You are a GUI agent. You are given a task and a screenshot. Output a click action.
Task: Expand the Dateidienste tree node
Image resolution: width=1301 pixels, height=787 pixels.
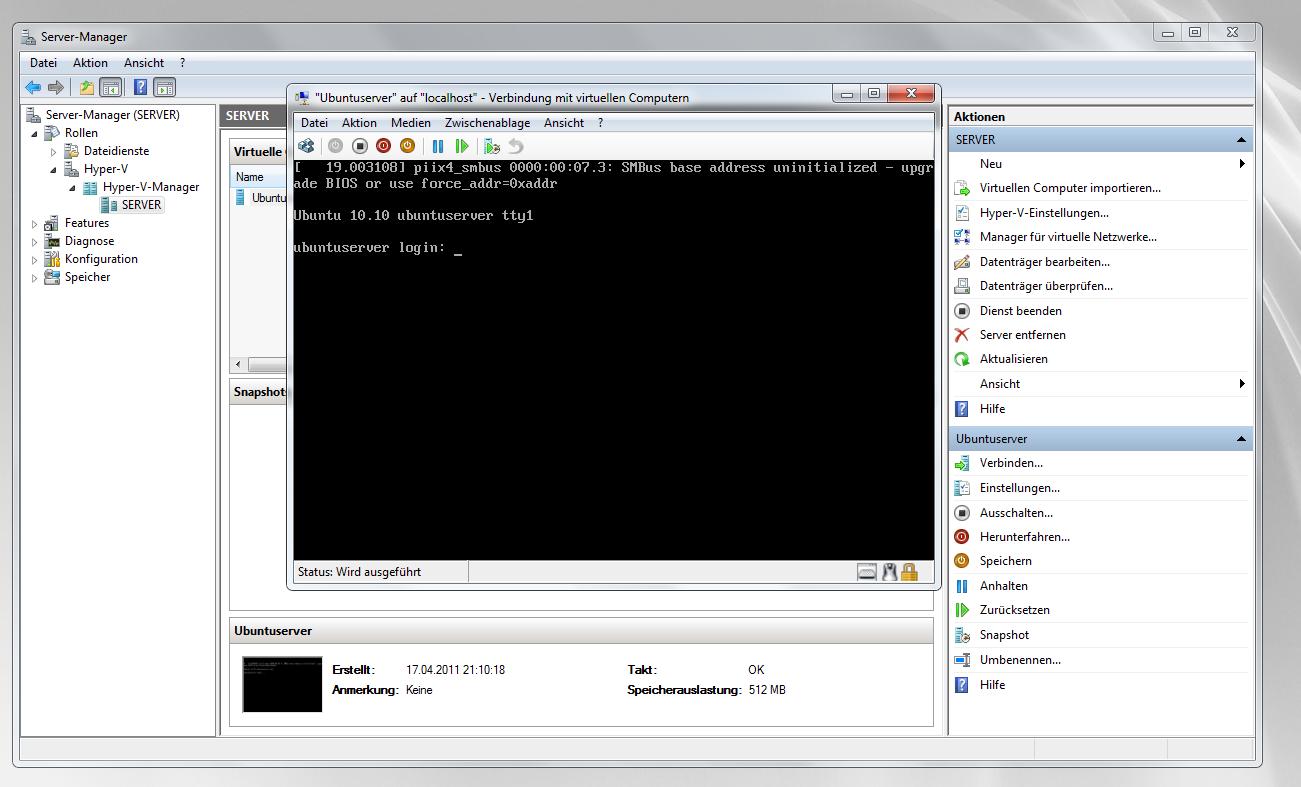(54, 151)
